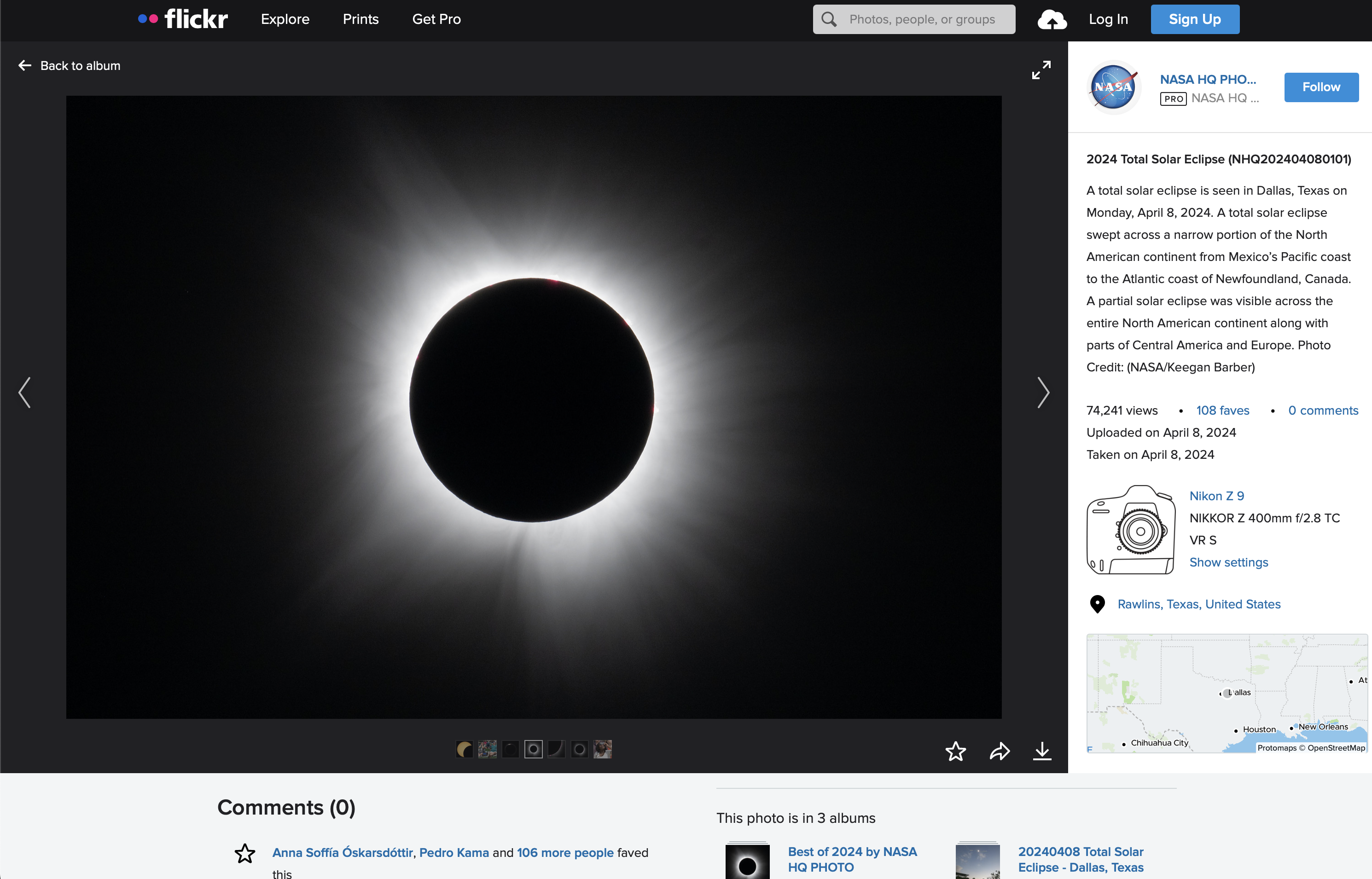Screen dimensions: 1372x879
Task: Click the location pin icon
Action: (x=1097, y=604)
